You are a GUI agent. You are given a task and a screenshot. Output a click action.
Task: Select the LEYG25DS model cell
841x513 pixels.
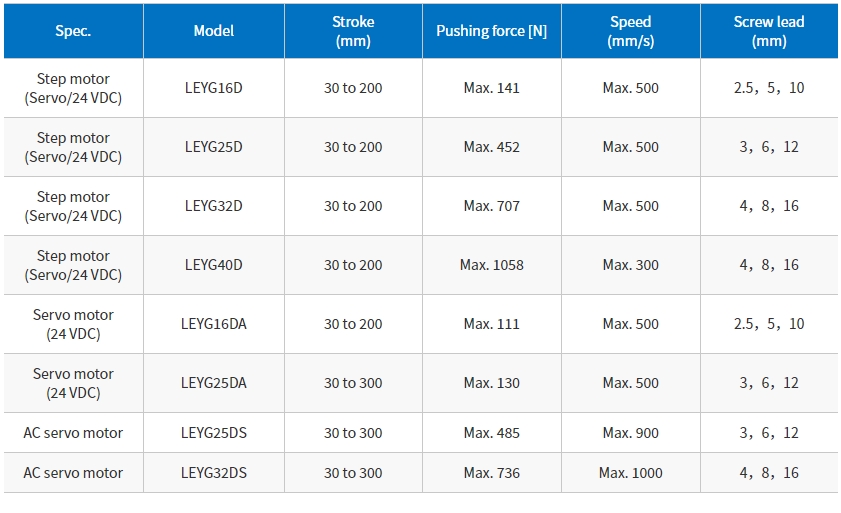(x=214, y=433)
